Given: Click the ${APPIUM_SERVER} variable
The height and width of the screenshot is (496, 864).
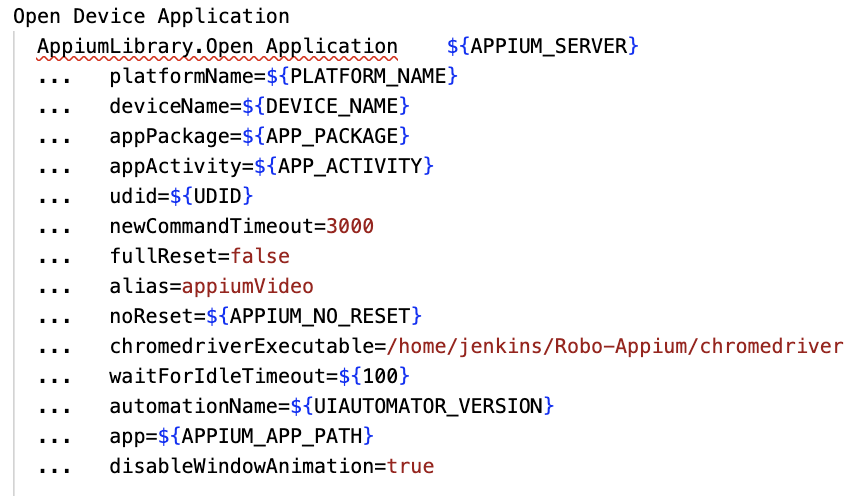Looking at the screenshot, I should pos(543,46).
